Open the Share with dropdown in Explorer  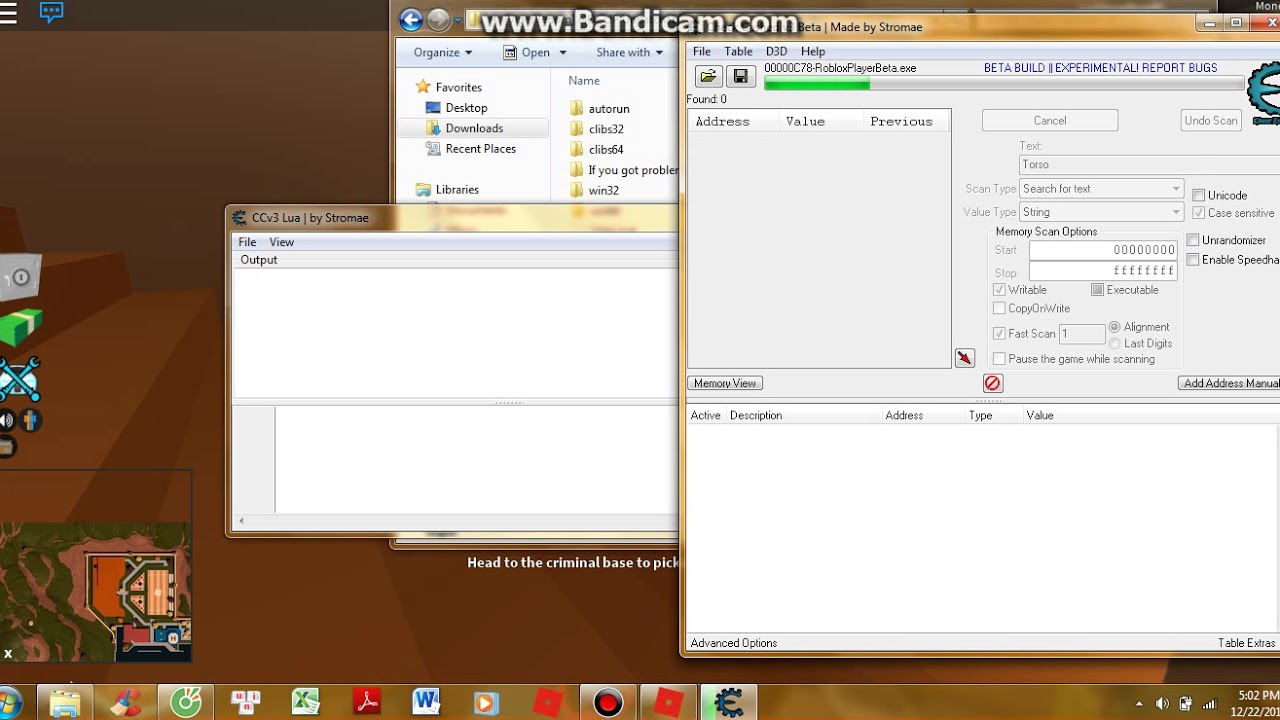click(x=630, y=53)
